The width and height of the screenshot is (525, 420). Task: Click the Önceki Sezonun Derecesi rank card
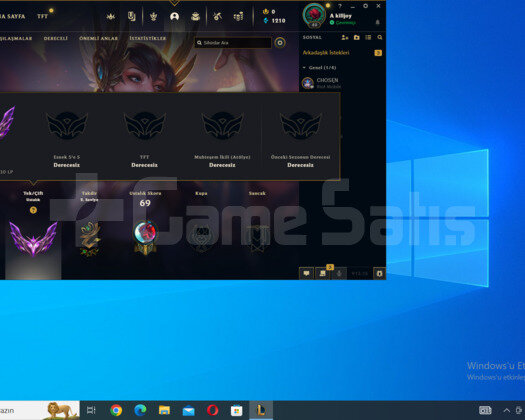click(300, 139)
